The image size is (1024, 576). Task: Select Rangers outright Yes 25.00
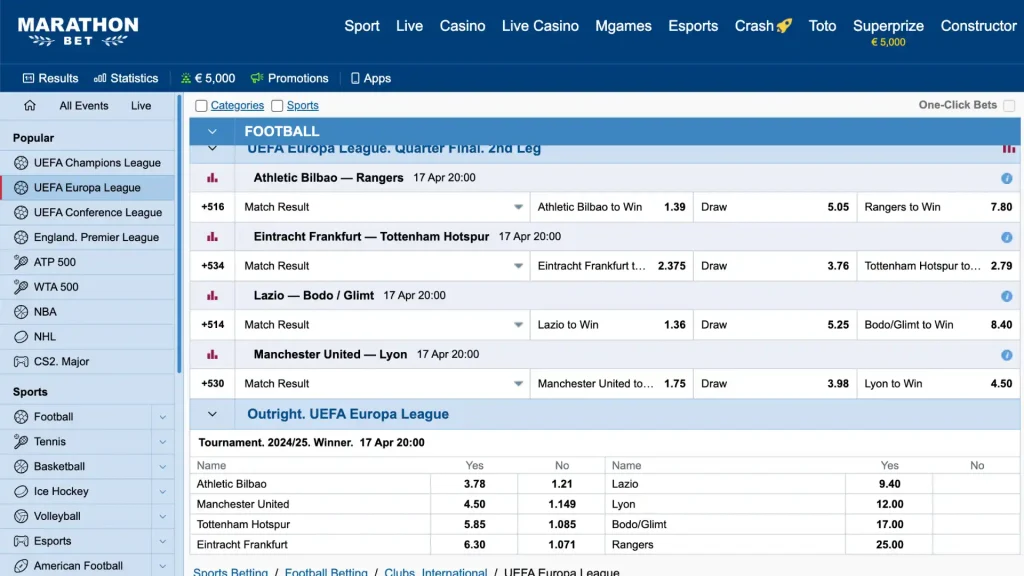[889, 545]
